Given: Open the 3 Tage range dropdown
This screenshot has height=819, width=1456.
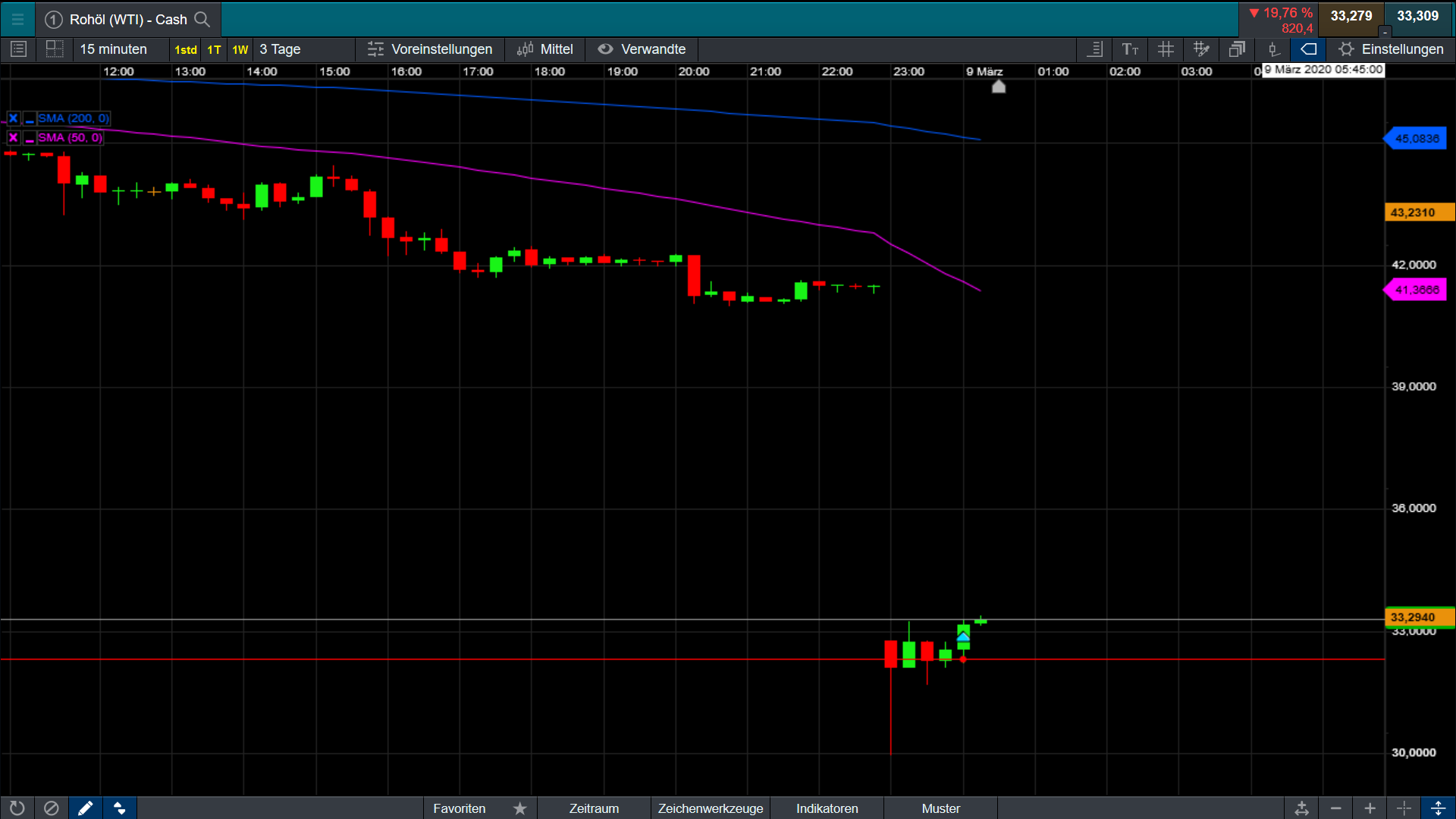Looking at the screenshot, I should click(281, 49).
